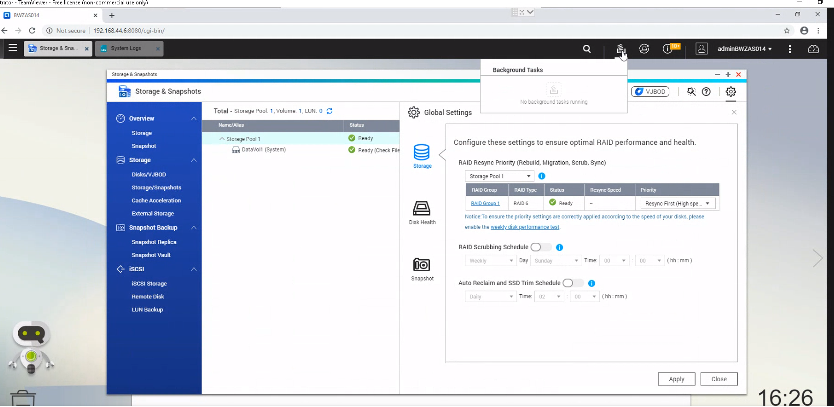Viewport: 834px width, 407px height.
Task: Open Remote Disk in sidebar
Action: coord(148,296)
